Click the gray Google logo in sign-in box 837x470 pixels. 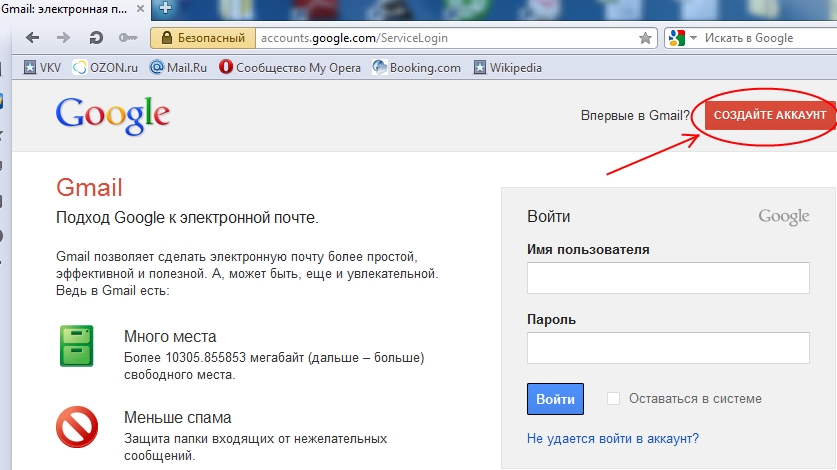784,216
